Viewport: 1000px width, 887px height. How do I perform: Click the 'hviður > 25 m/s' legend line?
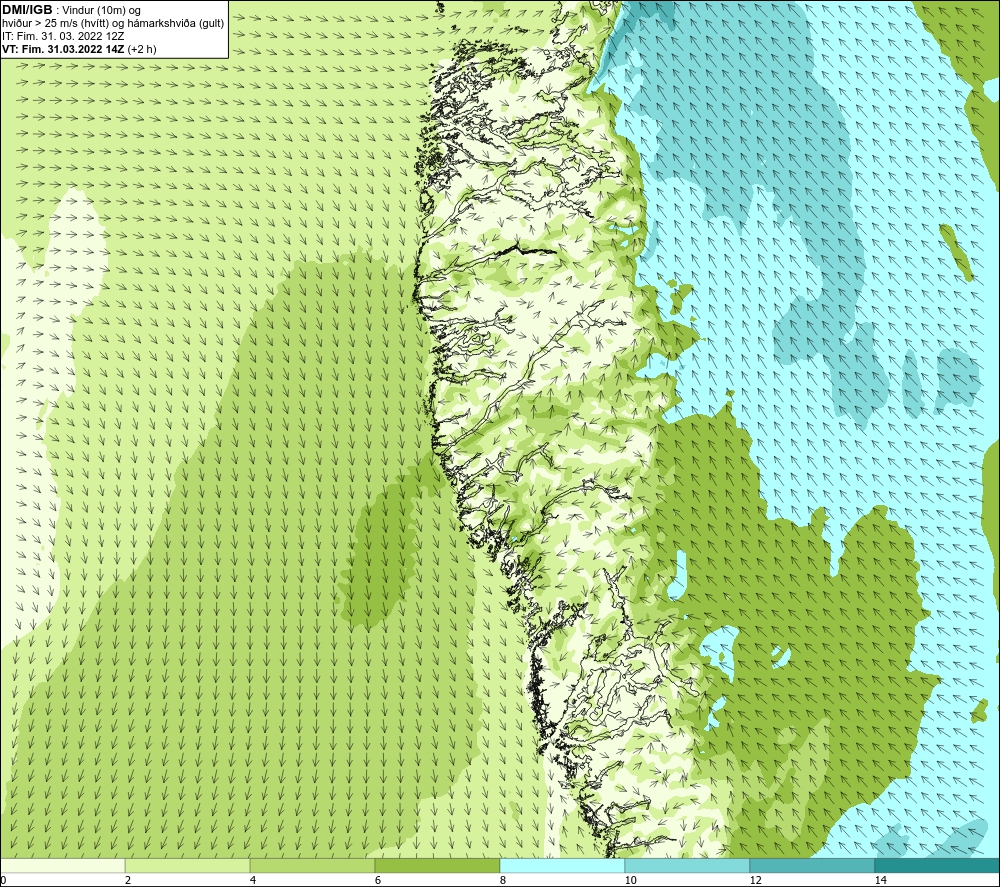[113, 24]
